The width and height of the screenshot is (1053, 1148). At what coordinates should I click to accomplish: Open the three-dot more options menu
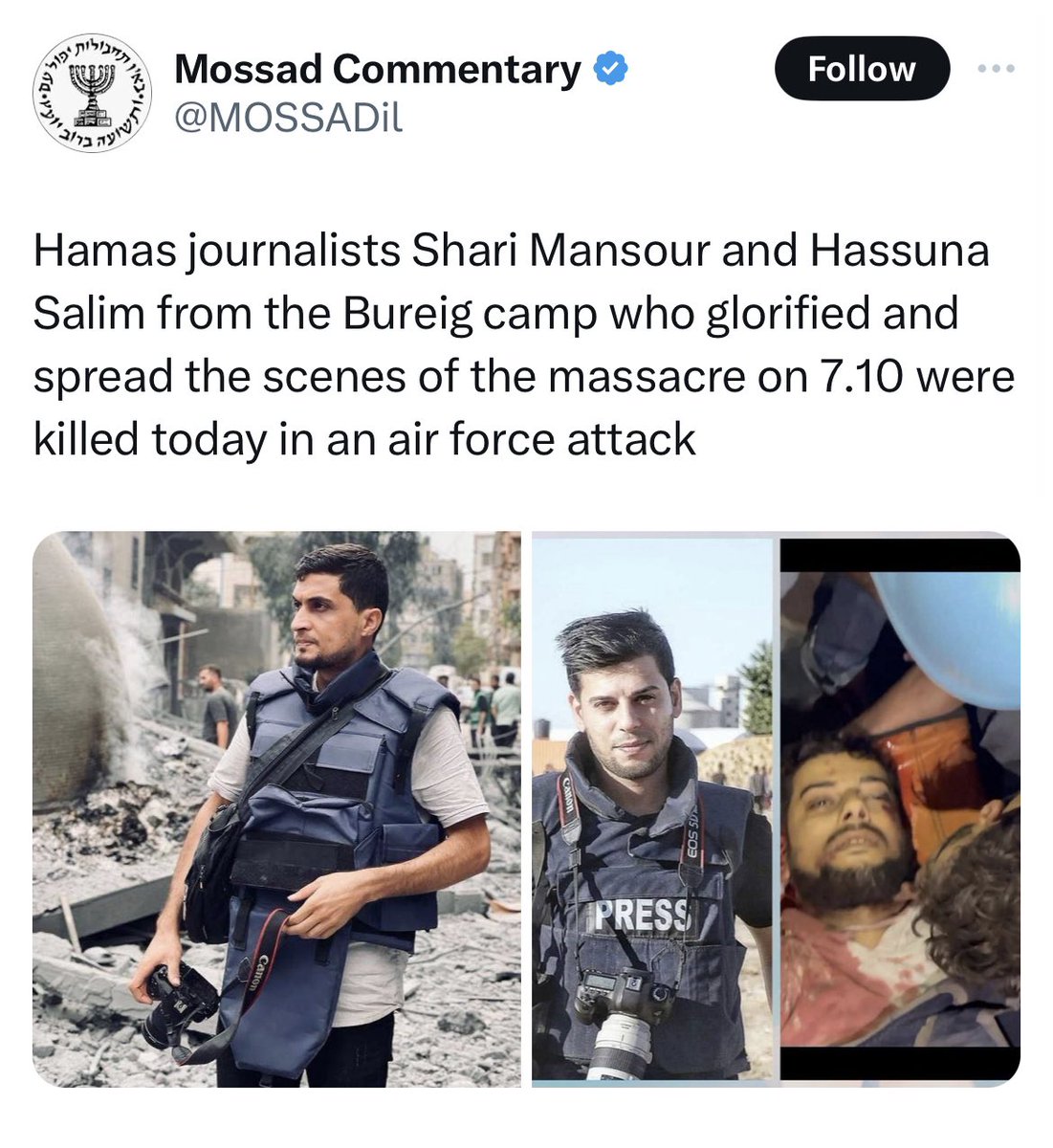[x=997, y=69]
